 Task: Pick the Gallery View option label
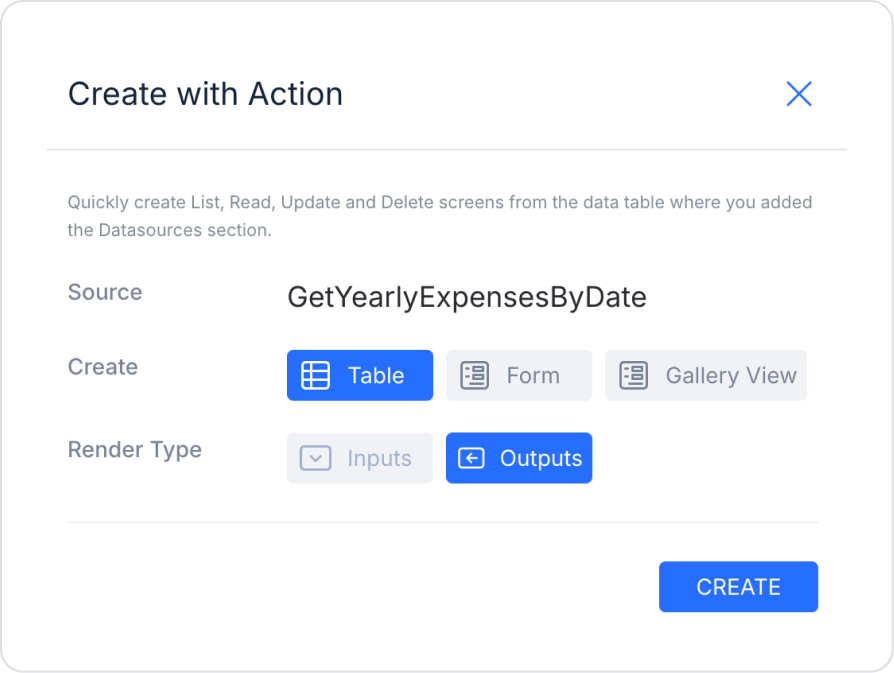click(731, 376)
